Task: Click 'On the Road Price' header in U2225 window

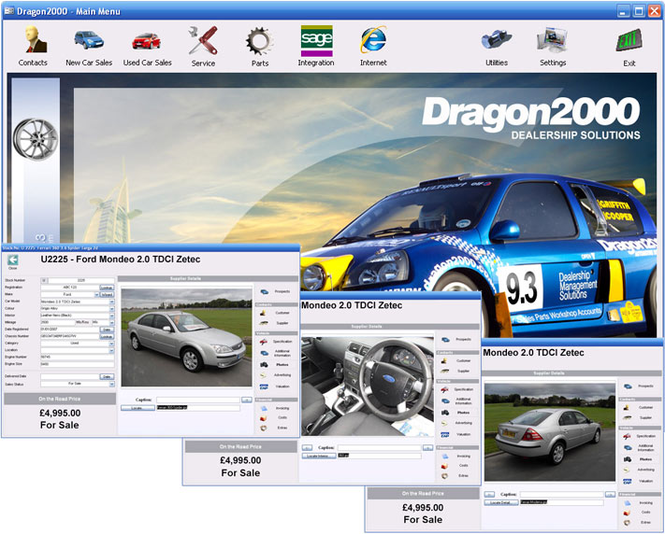Action: (59, 399)
